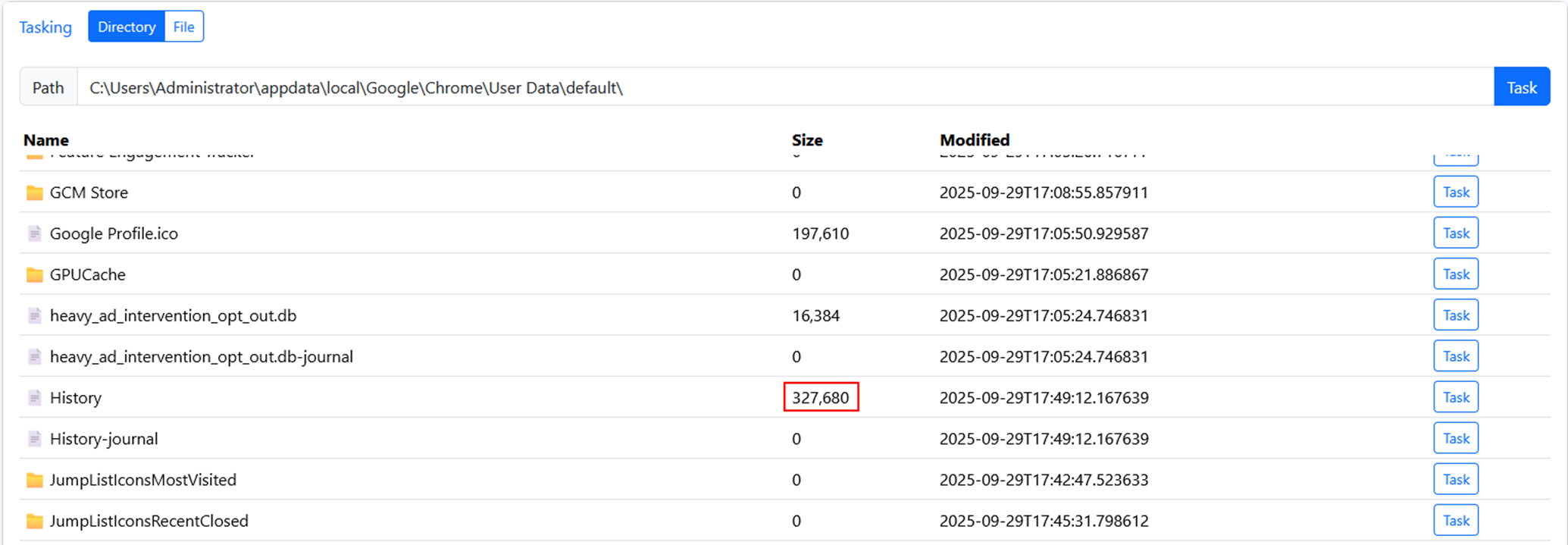
Task: Open the Tasking link
Action: [45, 27]
